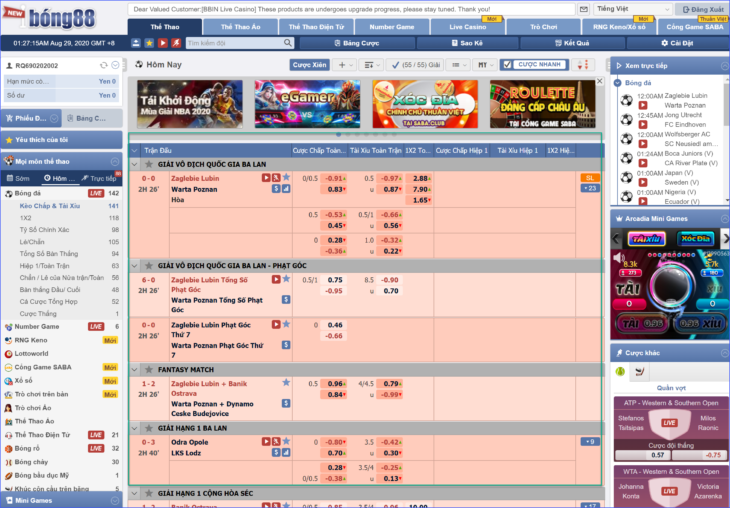The width and height of the screenshot is (730, 508).
Task: Click Đăng Xuất logout button
Action: [x=703, y=9]
